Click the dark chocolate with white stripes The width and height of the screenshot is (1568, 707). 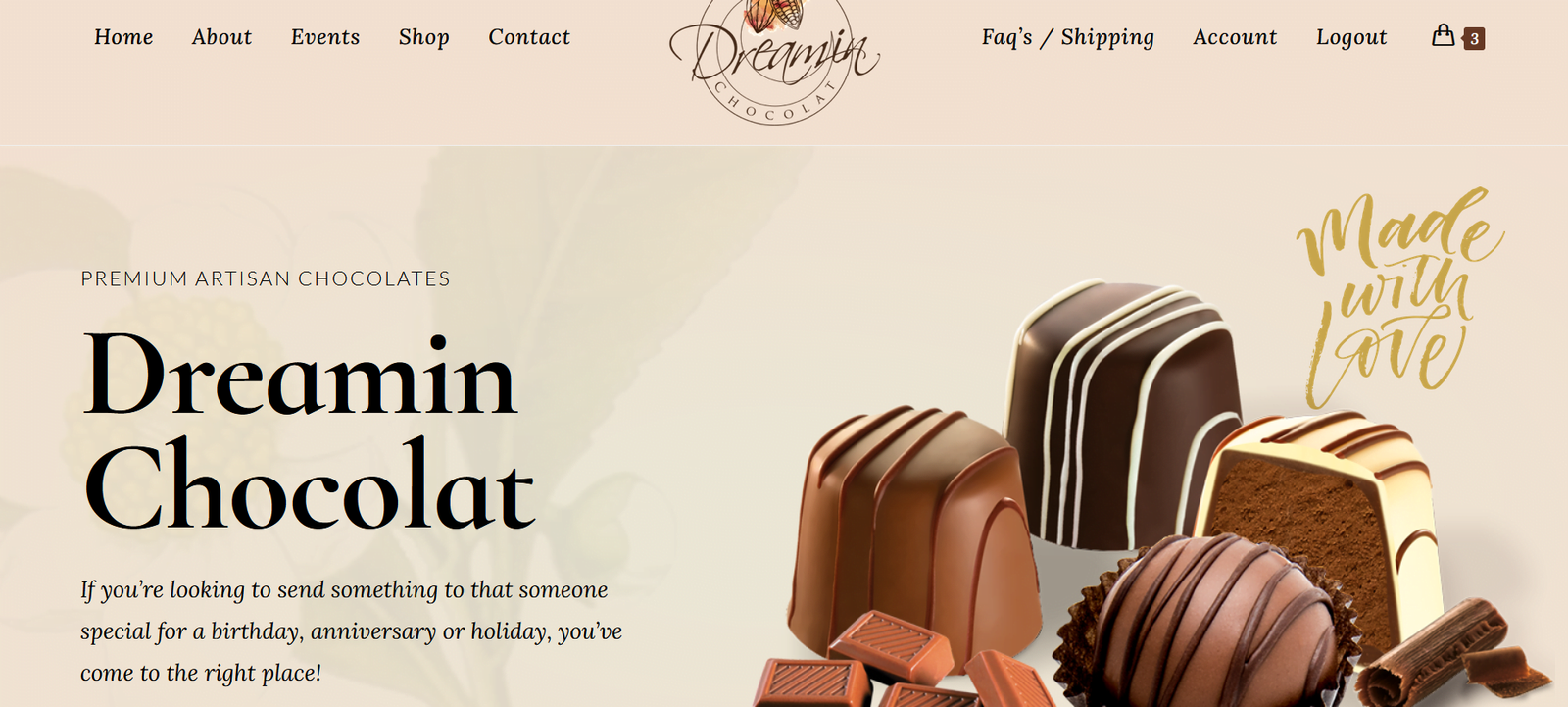coord(1119,412)
